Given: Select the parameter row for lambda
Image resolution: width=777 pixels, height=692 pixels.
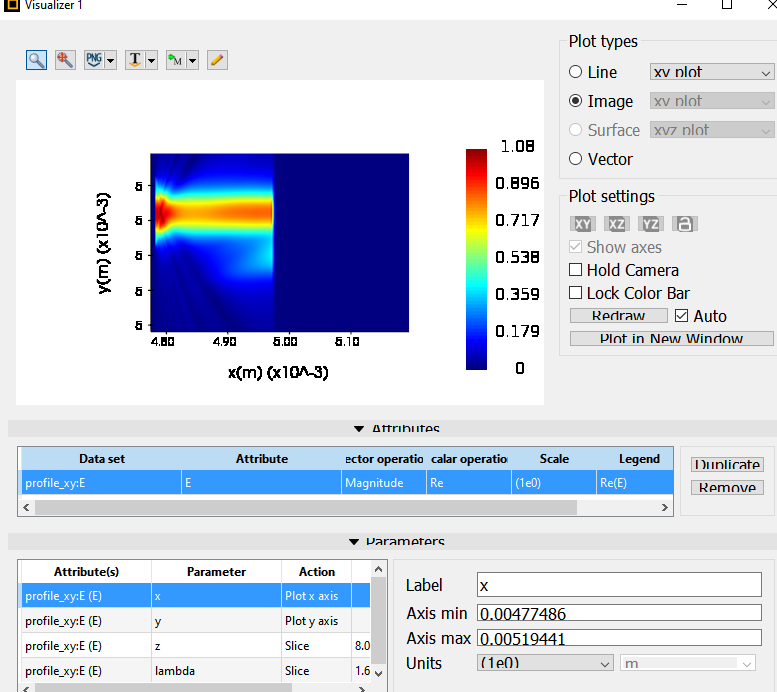Looking at the screenshot, I should [196, 671].
